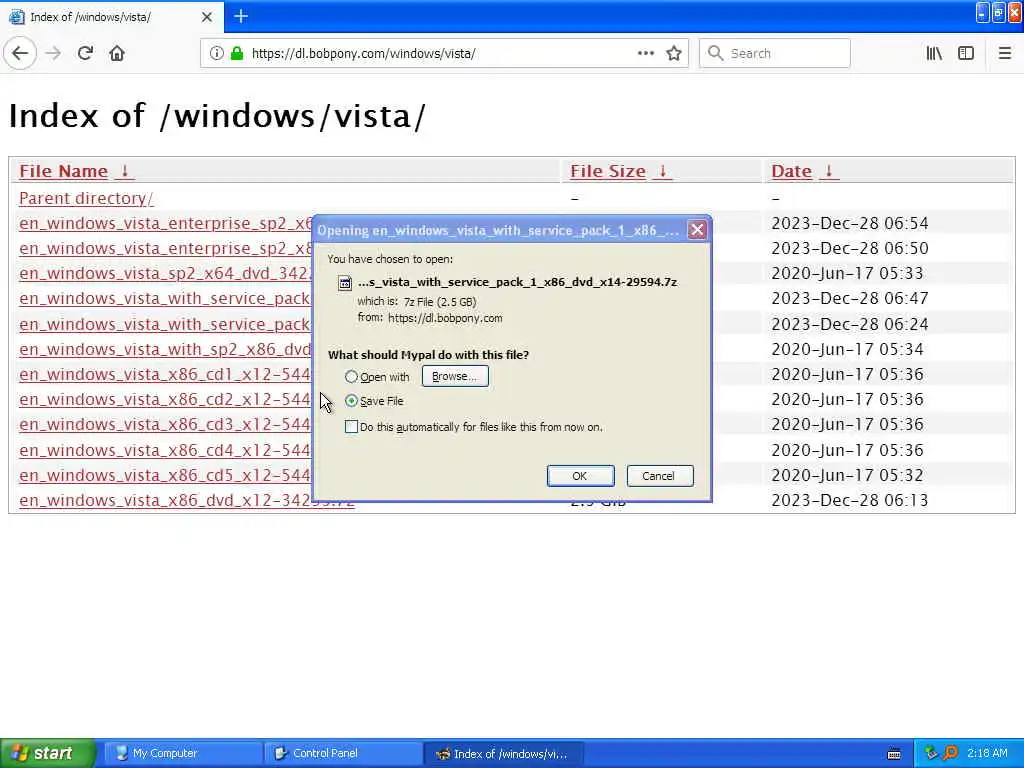Image resolution: width=1024 pixels, height=768 pixels.
Task: Select the Save File radio option
Action: click(351, 400)
